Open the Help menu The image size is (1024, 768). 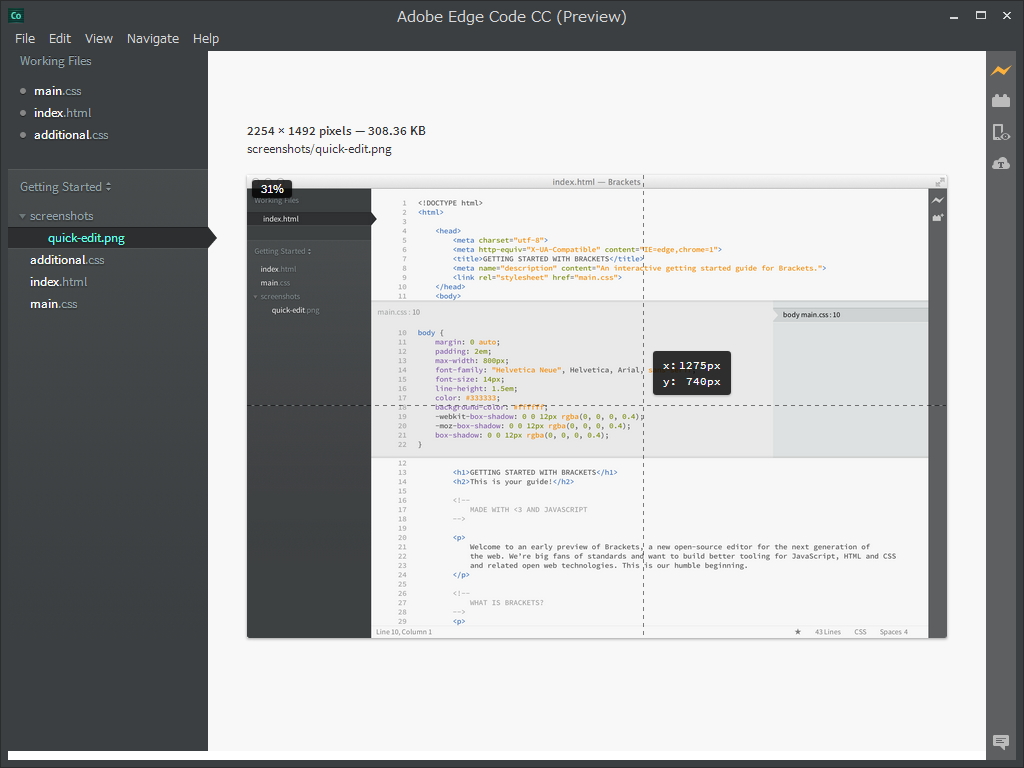(x=206, y=38)
